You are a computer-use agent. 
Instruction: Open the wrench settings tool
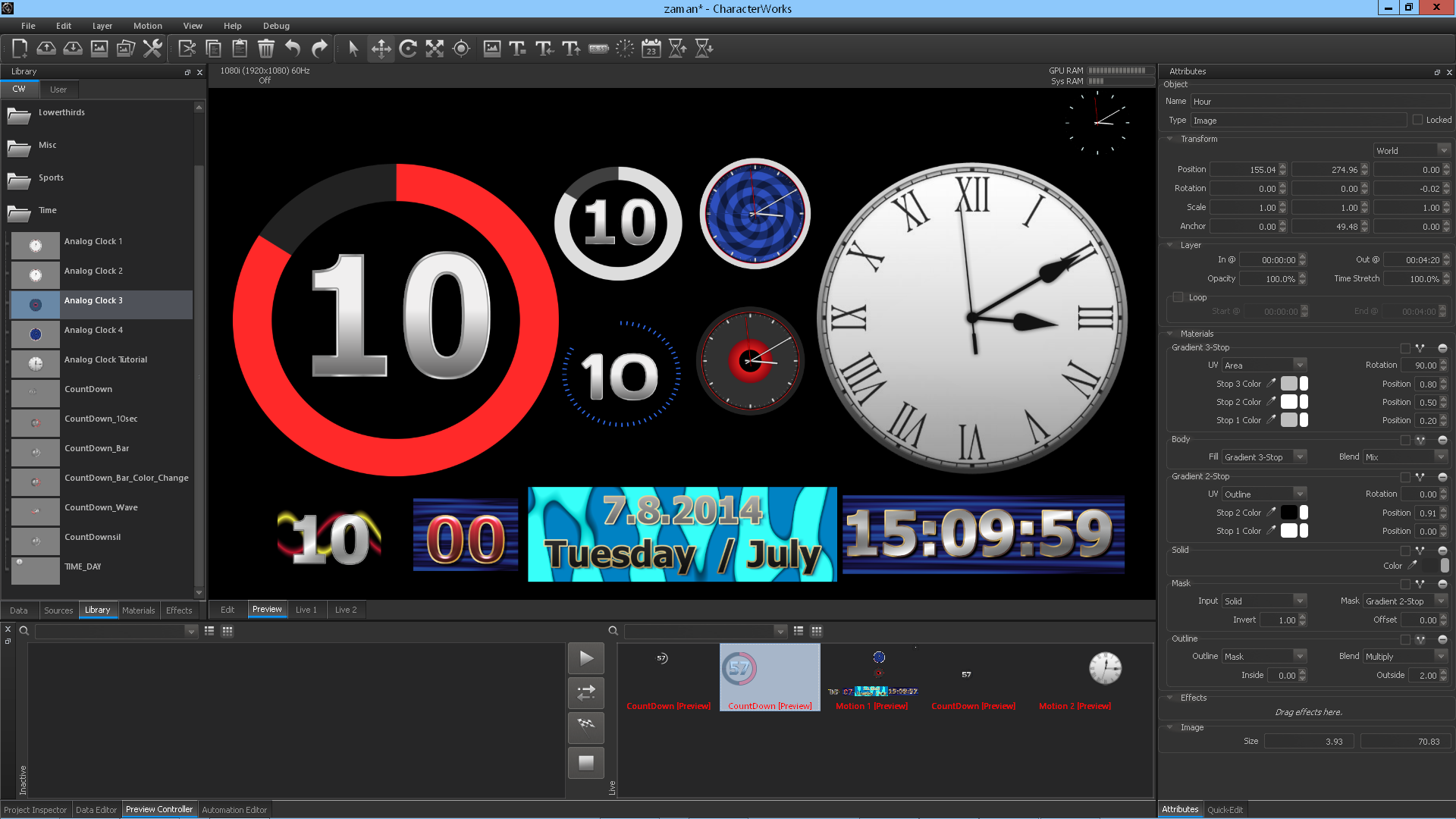click(152, 49)
